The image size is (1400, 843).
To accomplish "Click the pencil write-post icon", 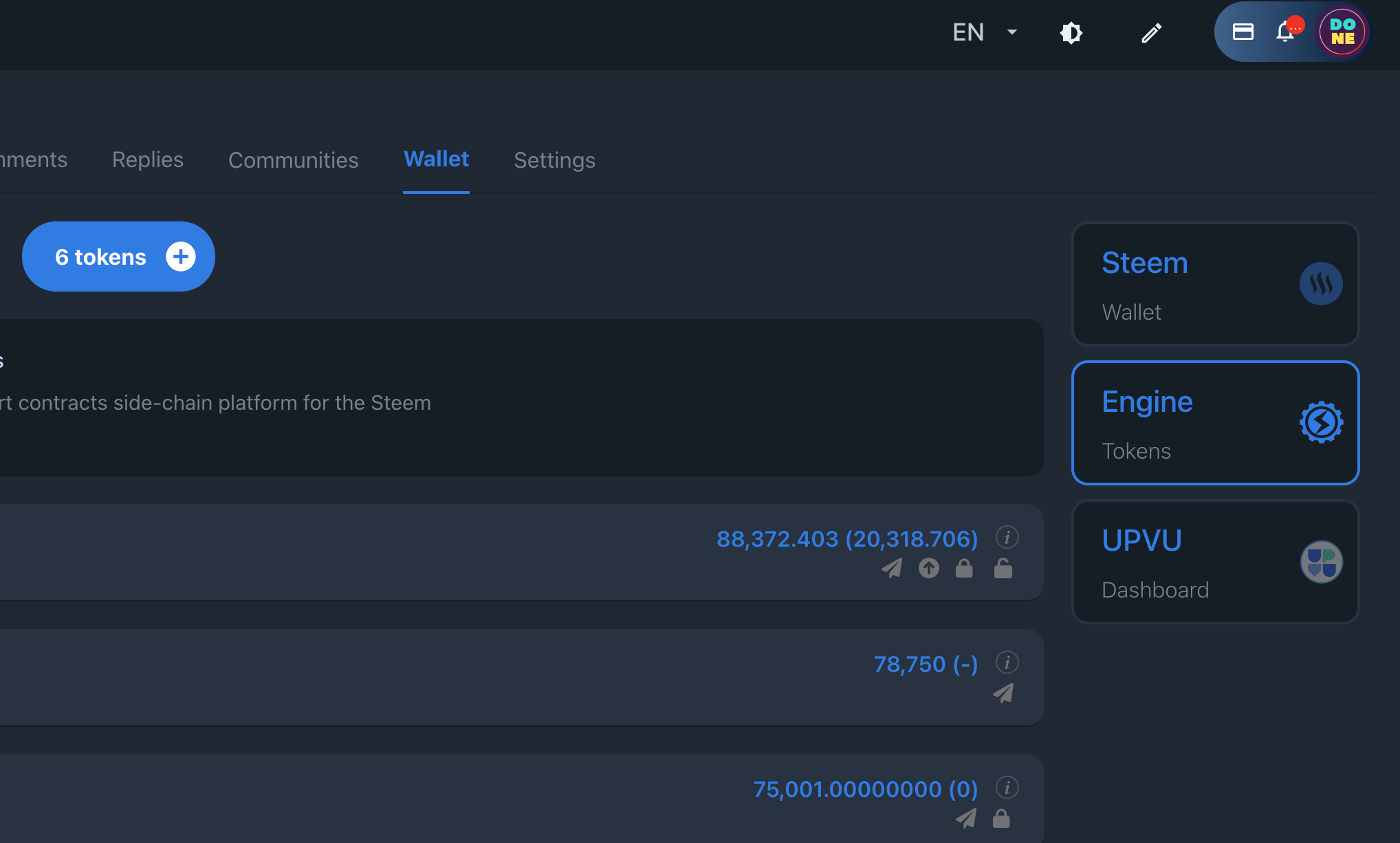I will [1151, 32].
